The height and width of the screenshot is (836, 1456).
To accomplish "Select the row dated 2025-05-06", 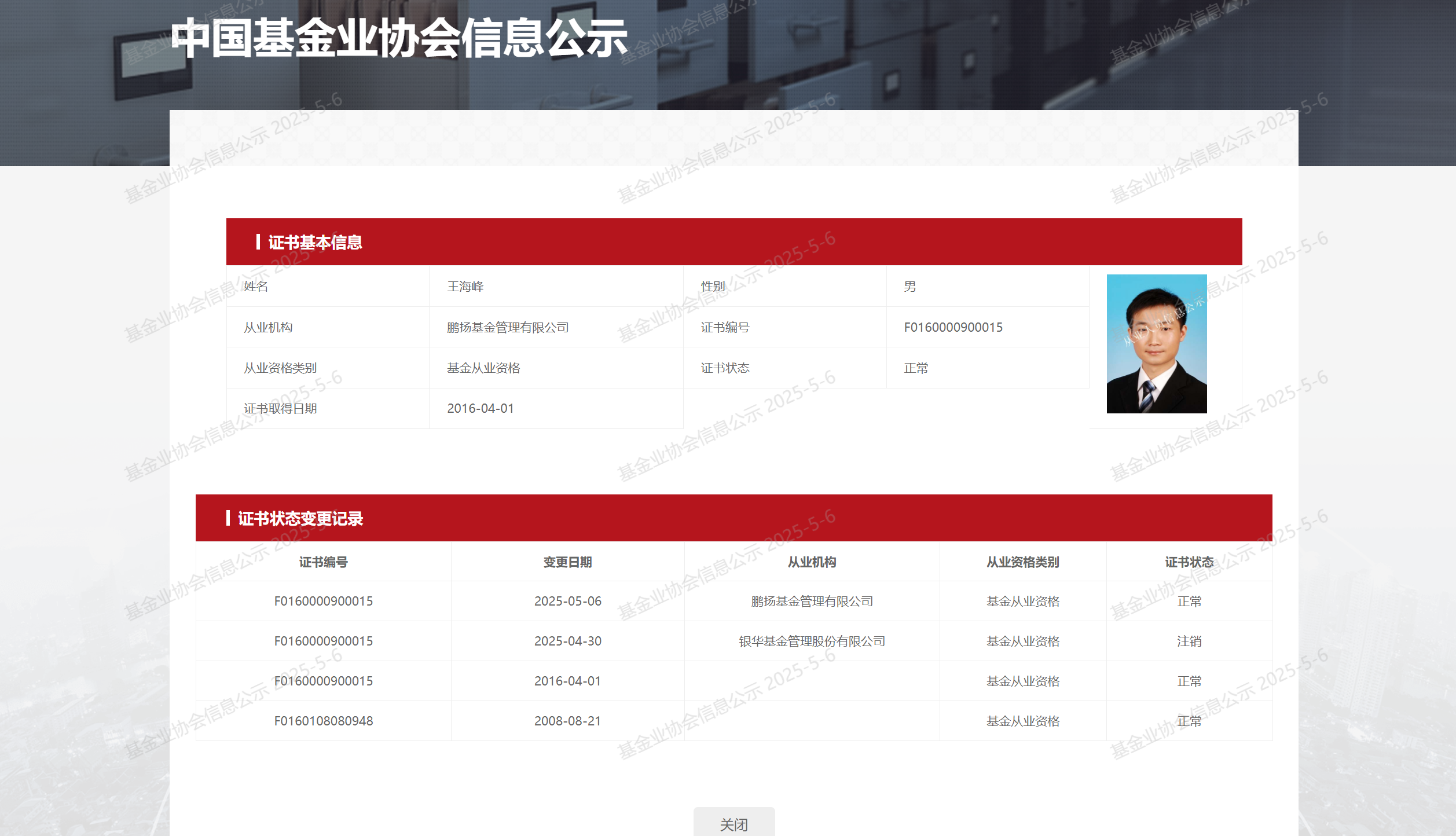I will pyautogui.click(x=567, y=601).
